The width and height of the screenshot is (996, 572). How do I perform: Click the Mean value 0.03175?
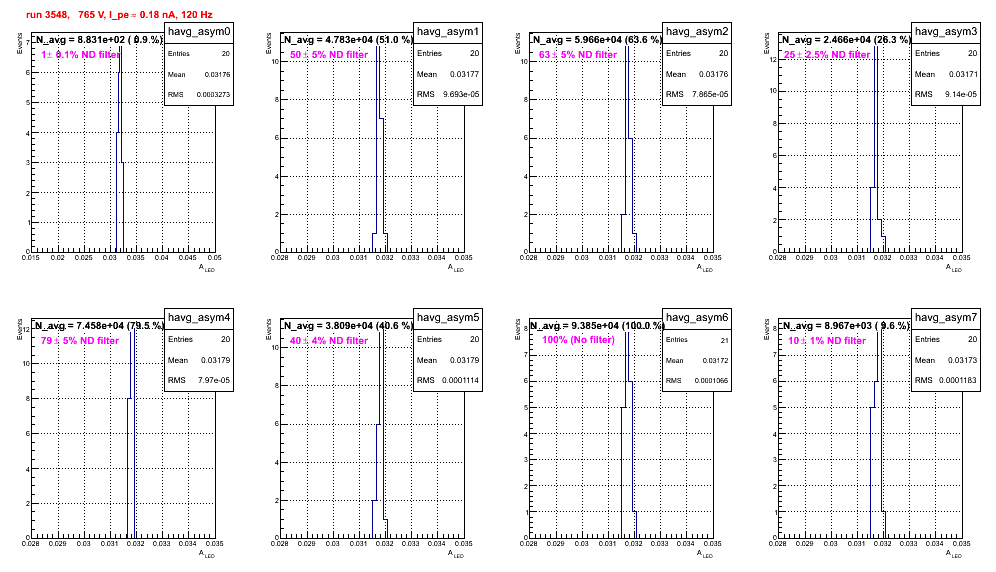[x=217, y=74]
